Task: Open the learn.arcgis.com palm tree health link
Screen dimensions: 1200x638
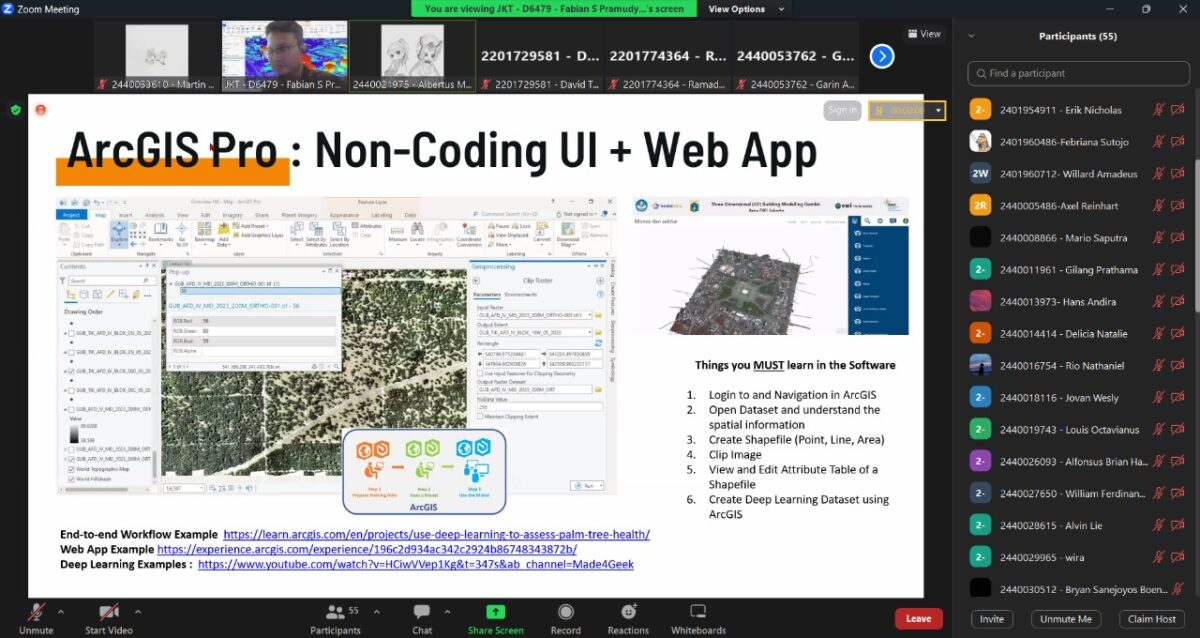Action: point(436,535)
